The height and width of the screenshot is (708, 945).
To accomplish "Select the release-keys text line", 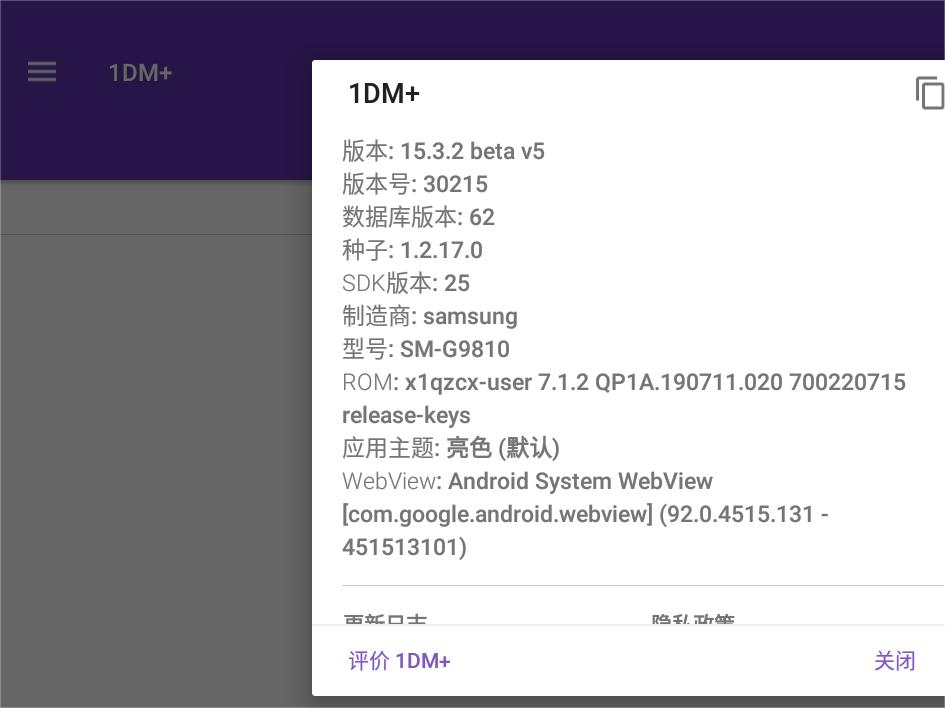I will point(406,416).
